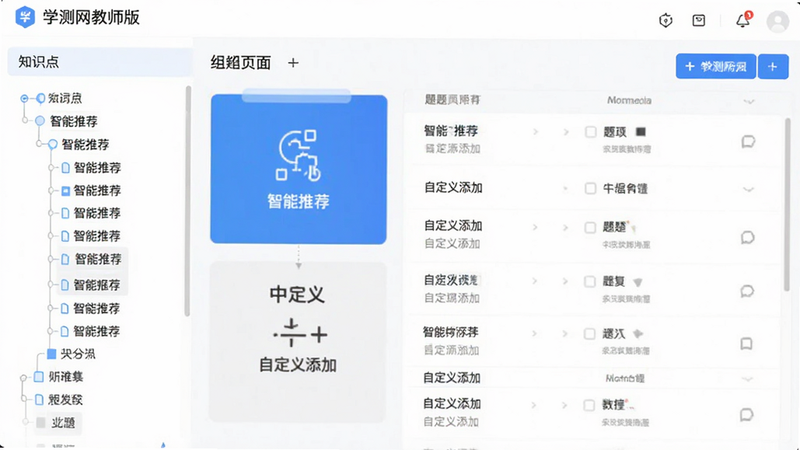This screenshot has width=800, height=450.
Task: Expand the Mormeola header dropdown chevron
Action: click(x=748, y=101)
